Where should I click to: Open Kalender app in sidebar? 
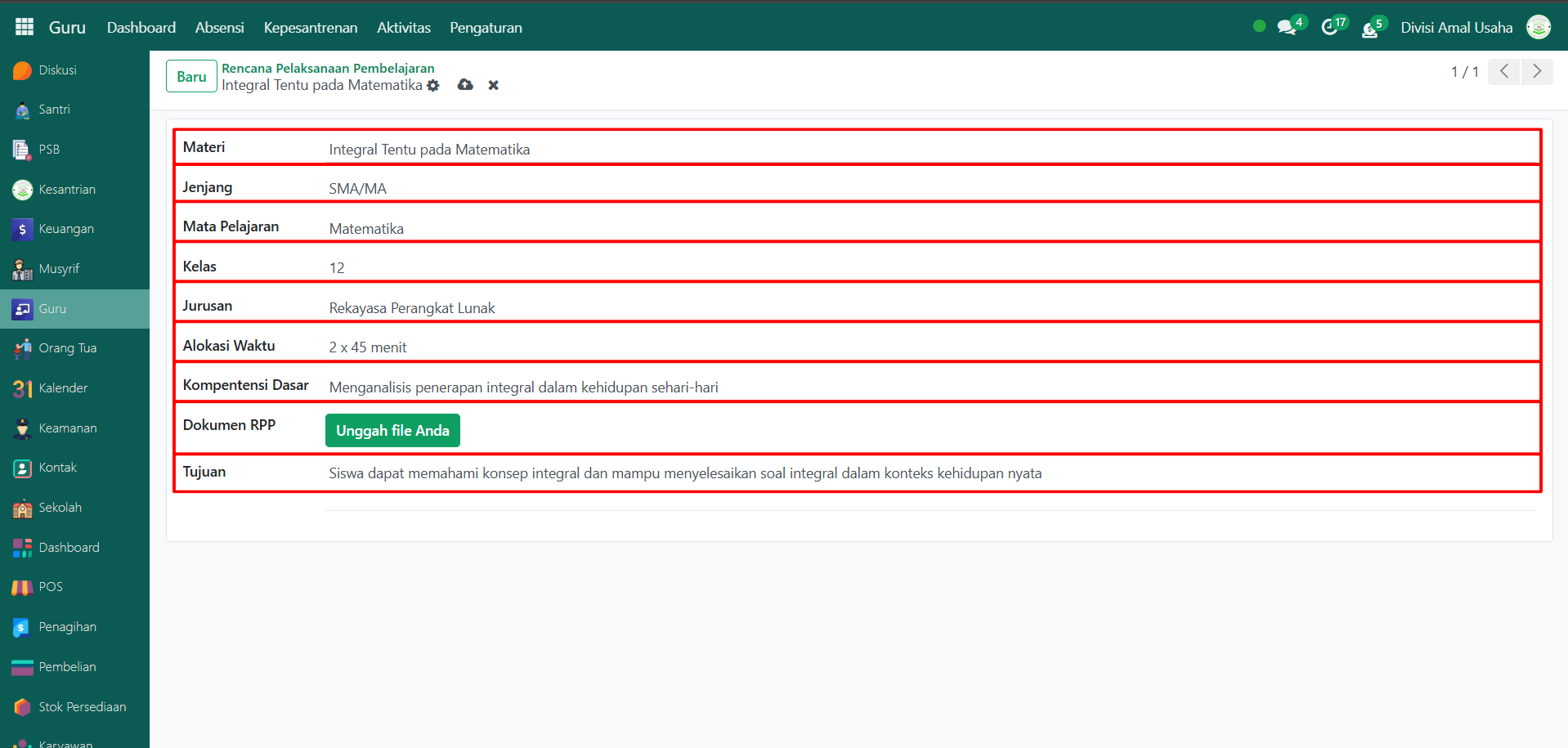coord(63,388)
